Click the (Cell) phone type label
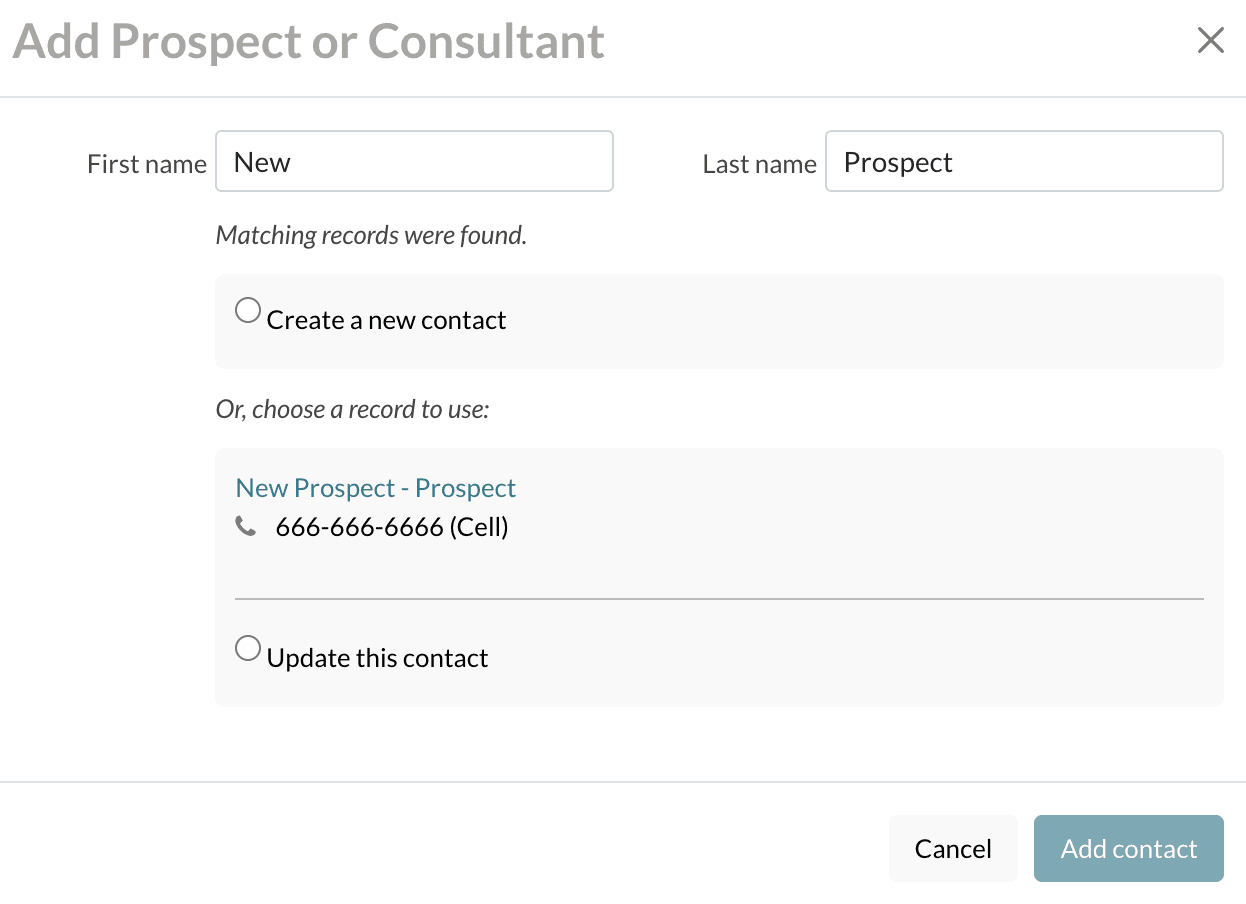 [479, 527]
